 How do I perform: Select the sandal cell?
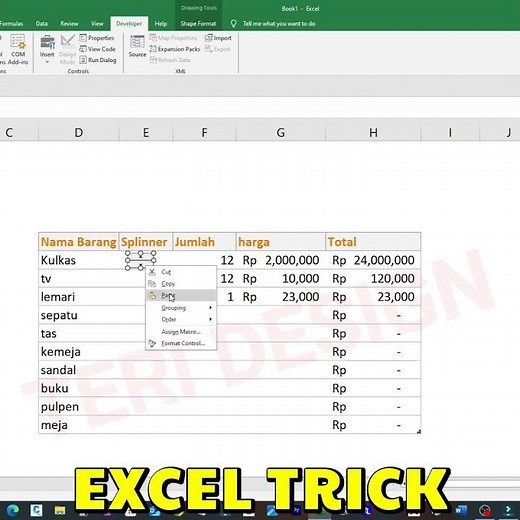click(79, 370)
